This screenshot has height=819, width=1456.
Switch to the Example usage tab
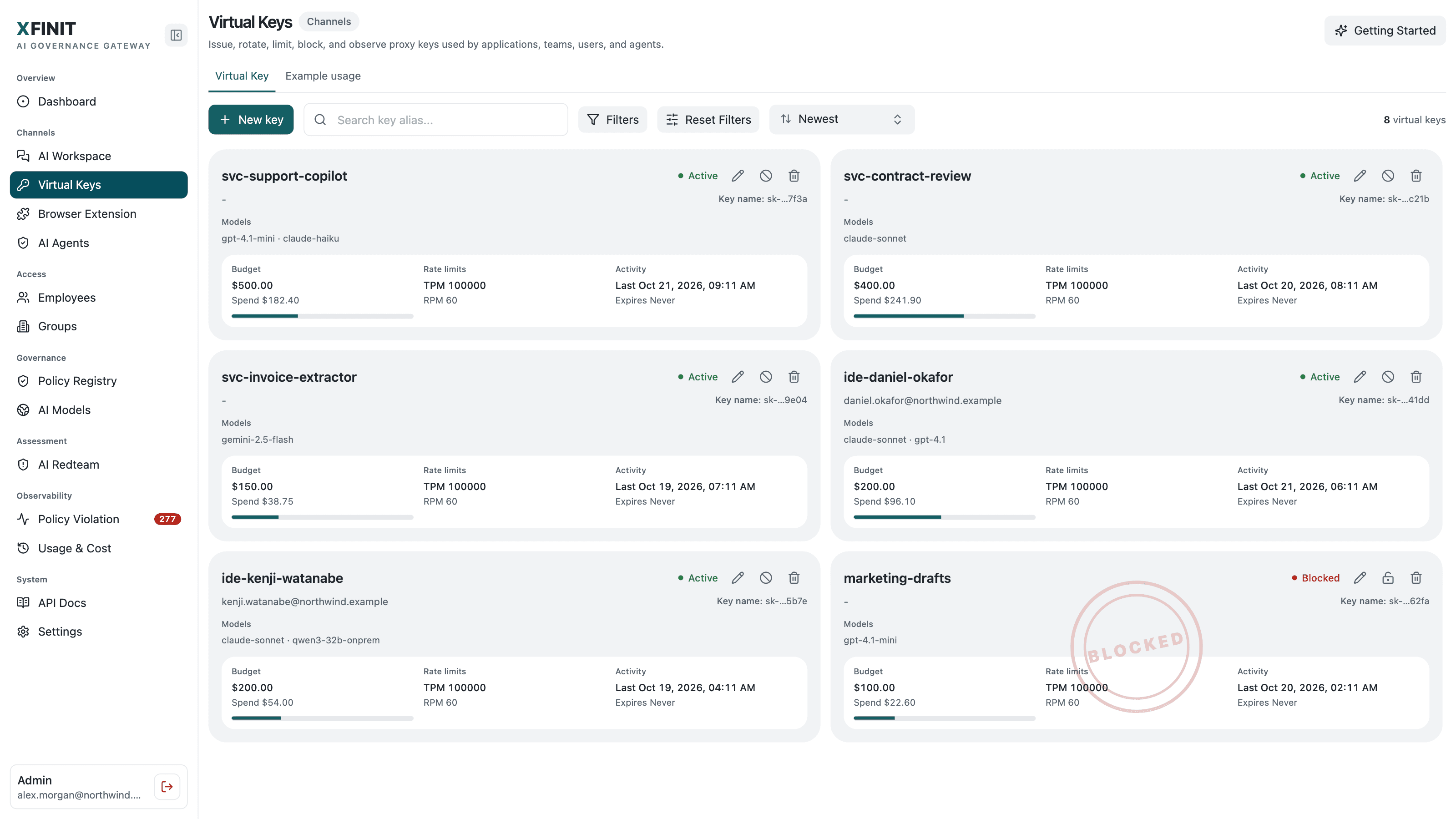(x=323, y=76)
